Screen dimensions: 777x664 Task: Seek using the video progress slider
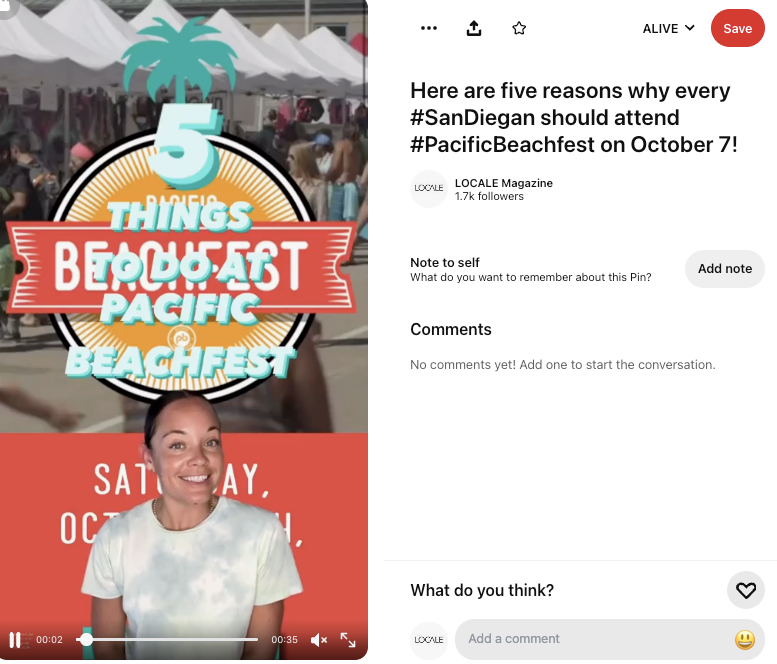tap(167, 640)
